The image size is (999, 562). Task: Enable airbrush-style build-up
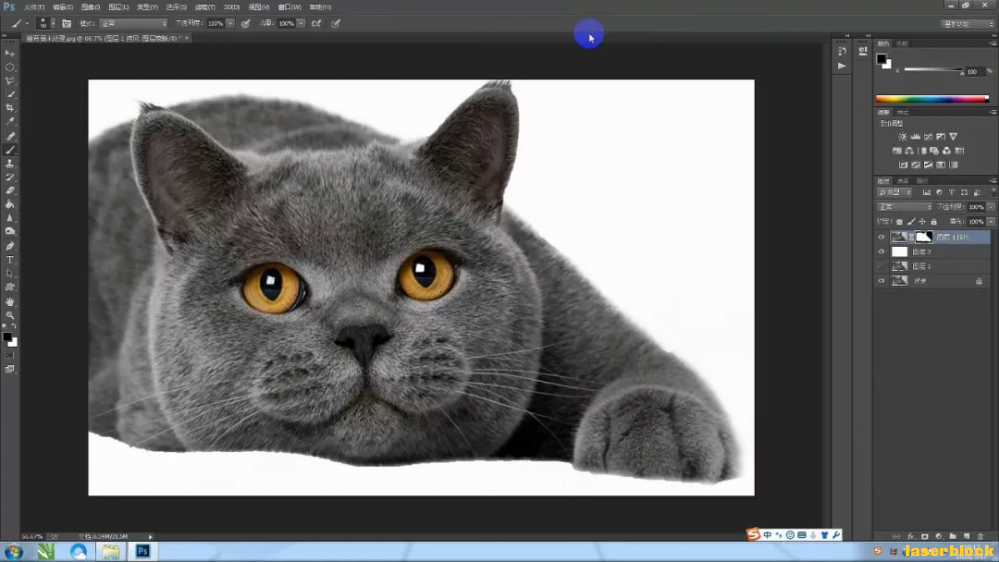tap(316, 24)
